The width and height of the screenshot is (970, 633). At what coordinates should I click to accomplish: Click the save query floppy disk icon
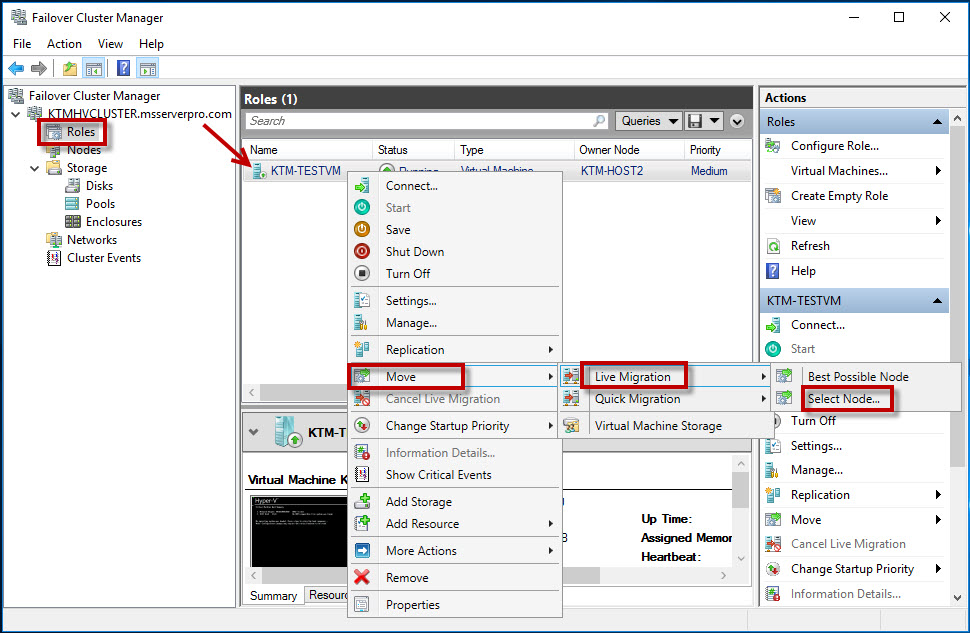pos(695,121)
